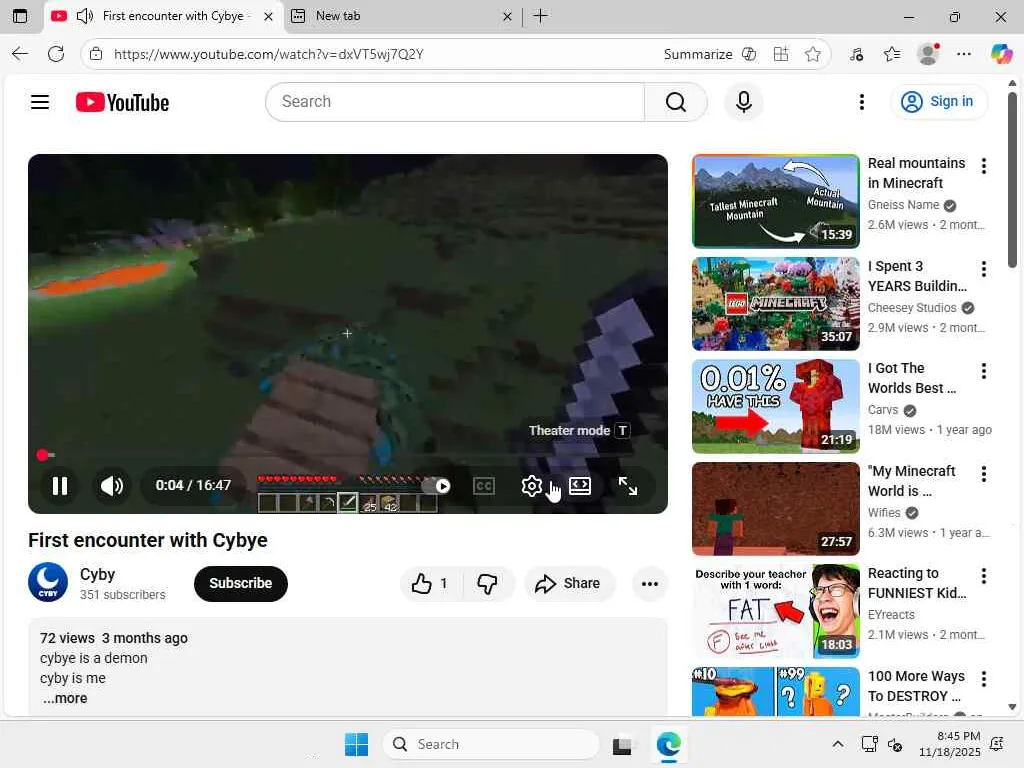Open a new browser tab plus
The height and width of the screenshot is (768, 1024).
541,16
